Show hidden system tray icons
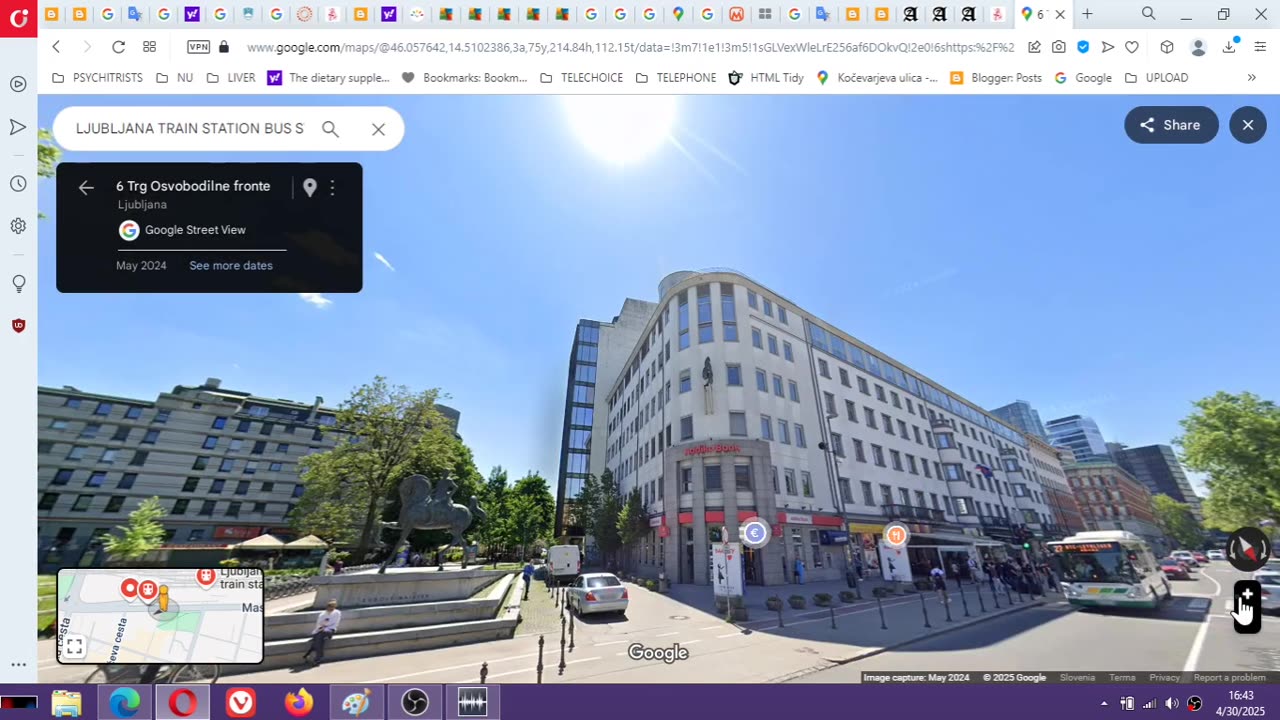This screenshot has height=720, width=1280. (x=1104, y=703)
